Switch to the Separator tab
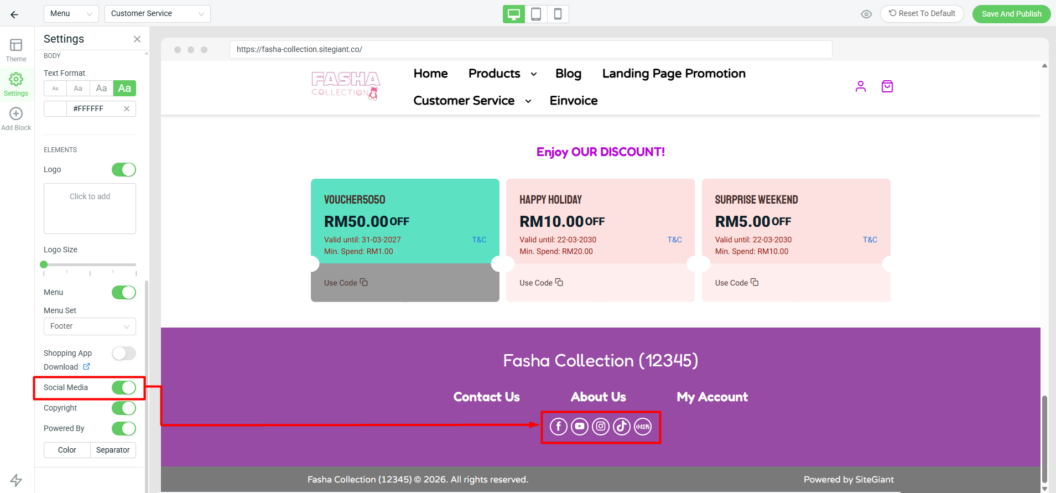Viewport: 1056px width, 493px height. (112, 450)
